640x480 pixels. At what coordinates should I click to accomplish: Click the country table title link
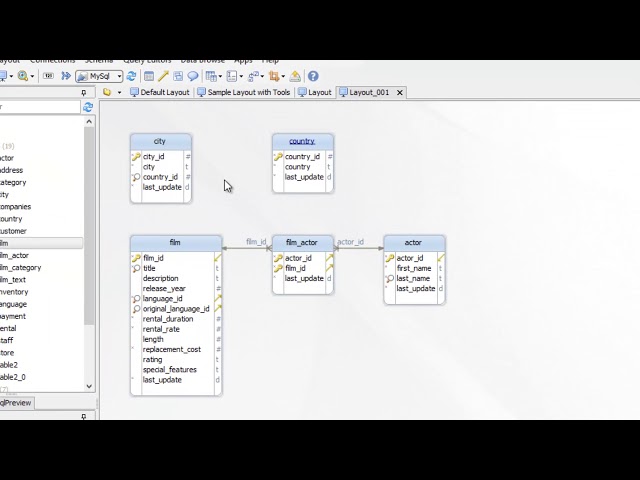coord(302,141)
